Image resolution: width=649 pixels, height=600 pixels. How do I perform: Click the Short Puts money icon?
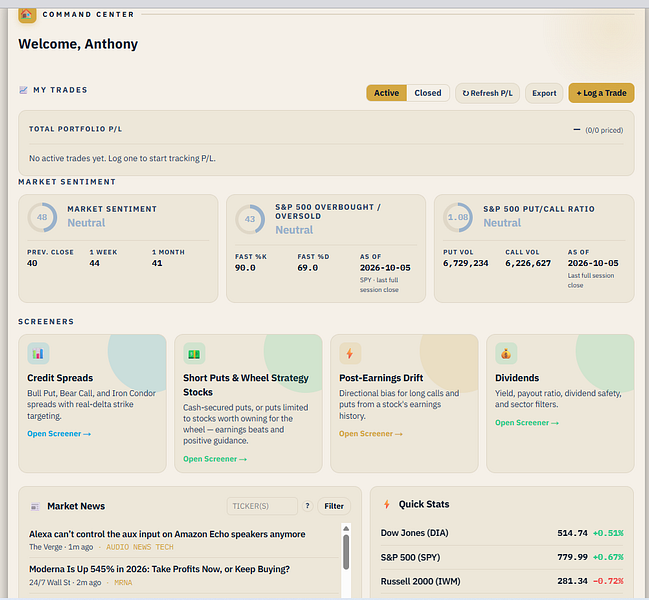point(194,353)
